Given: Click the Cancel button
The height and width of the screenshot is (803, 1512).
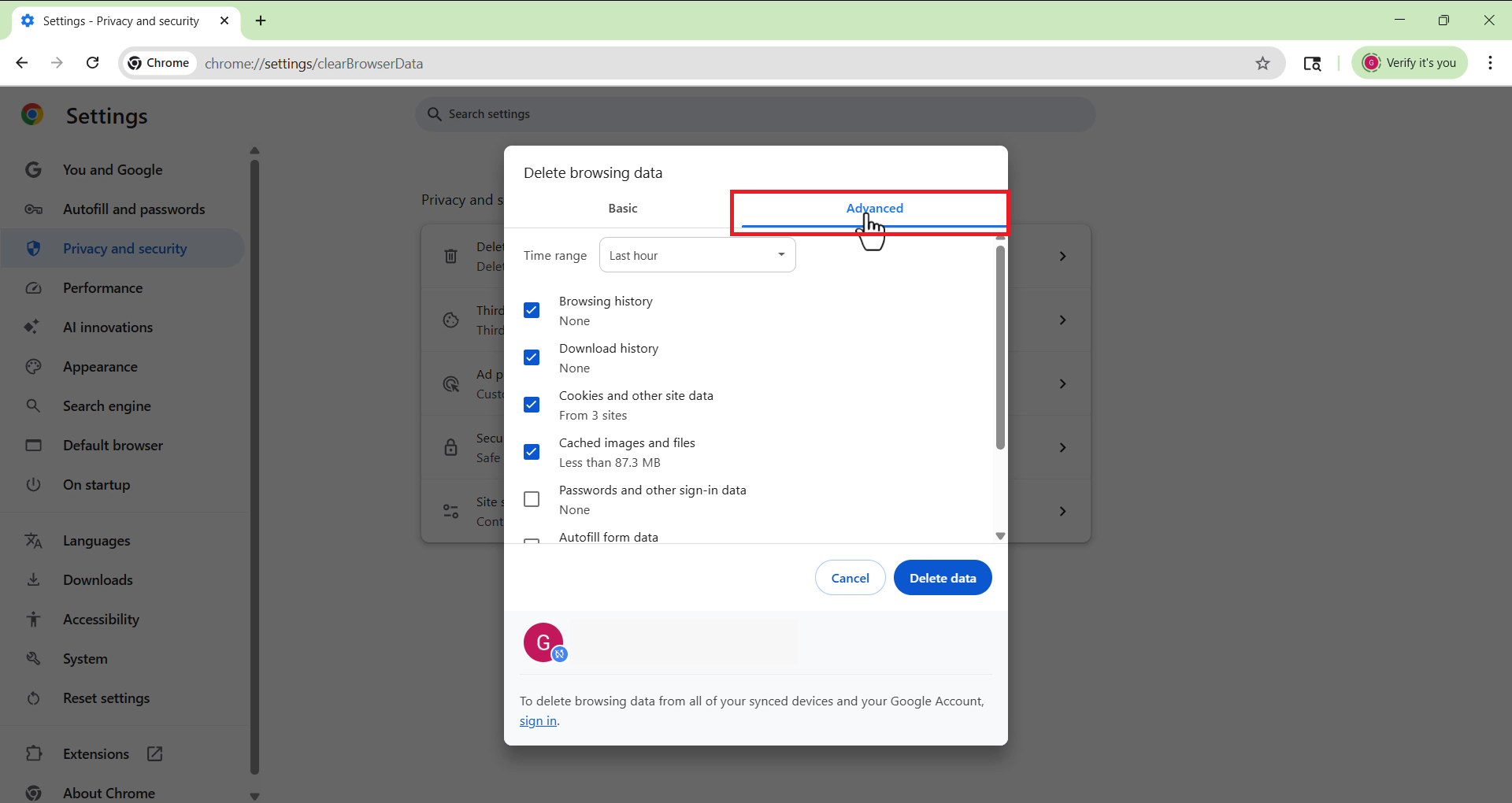Looking at the screenshot, I should (850, 578).
